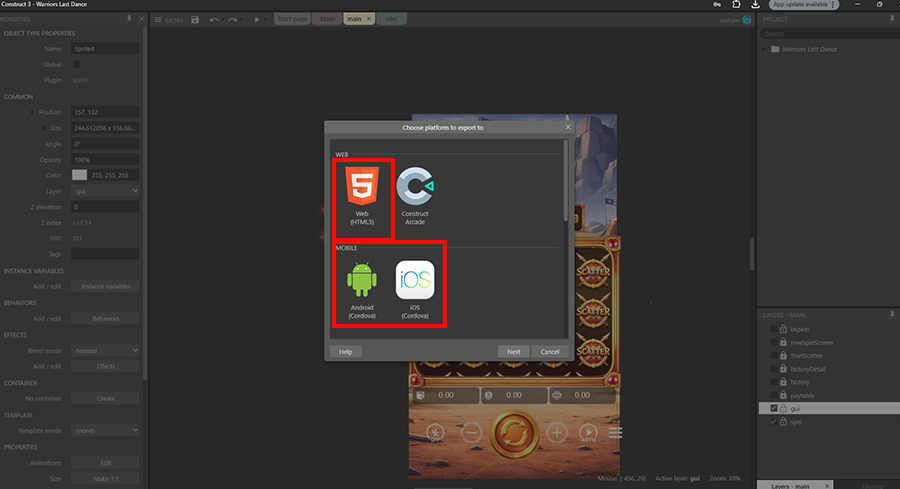Expand the Warriors Last Dance project tree
This screenshot has width=900, height=489.
tap(764, 49)
